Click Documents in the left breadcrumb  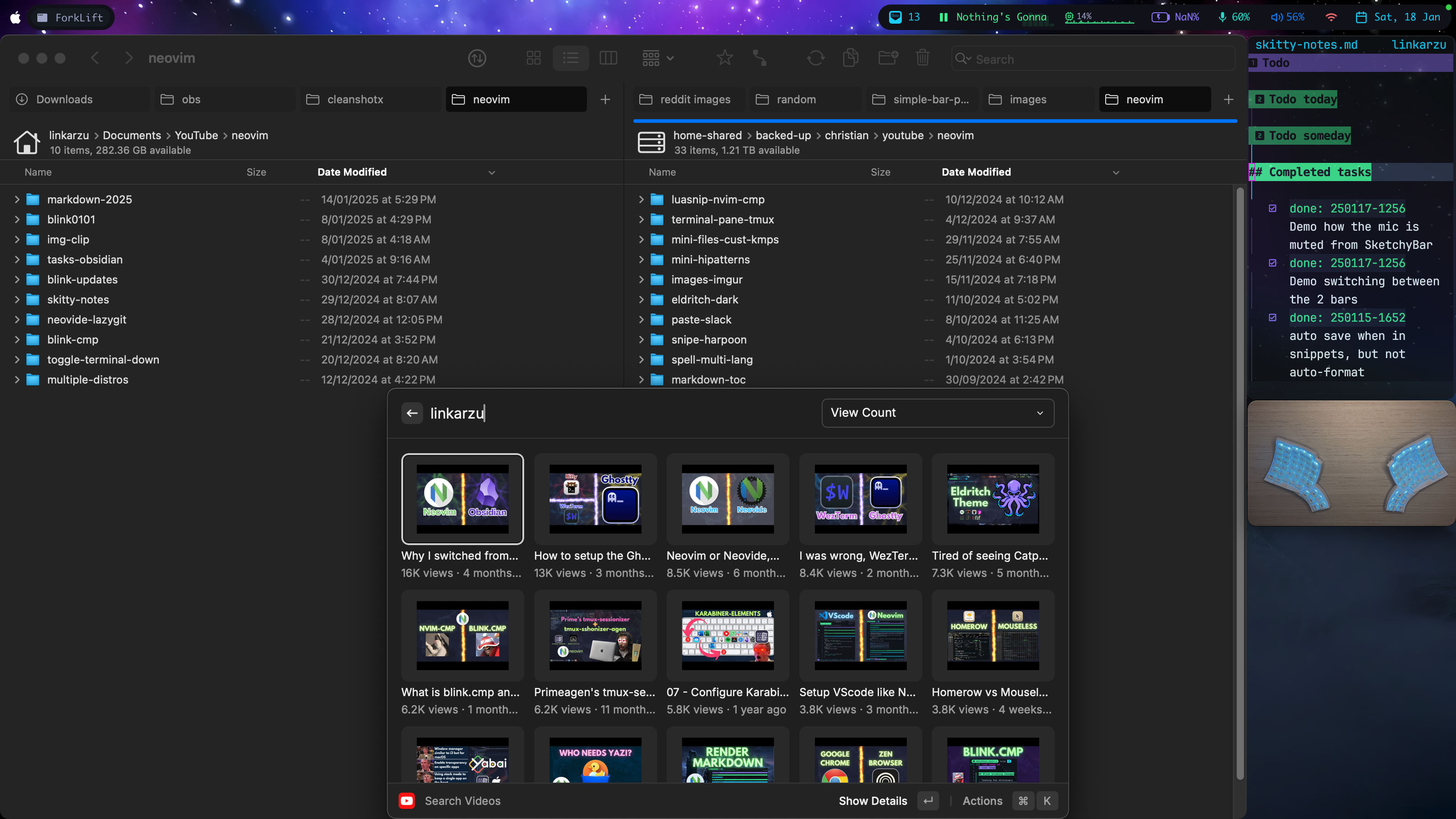click(131, 135)
